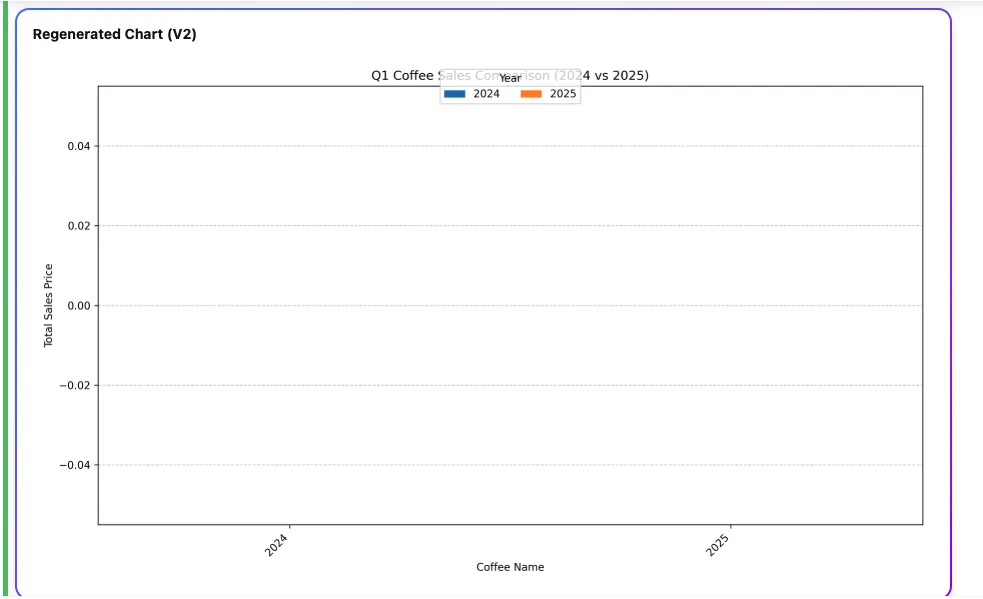This screenshot has width=983, height=599.
Task: Click the 0.00 y-axis tick label
Action: (x=79, y=305)
